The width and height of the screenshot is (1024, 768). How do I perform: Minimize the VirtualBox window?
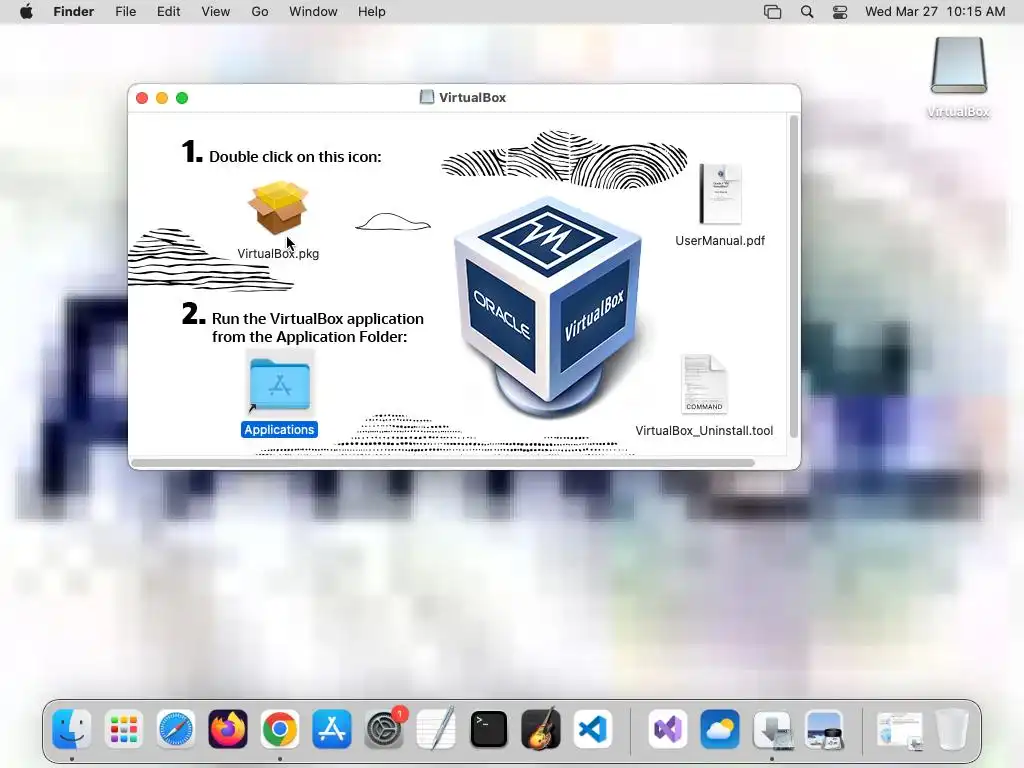coord(162,98)
